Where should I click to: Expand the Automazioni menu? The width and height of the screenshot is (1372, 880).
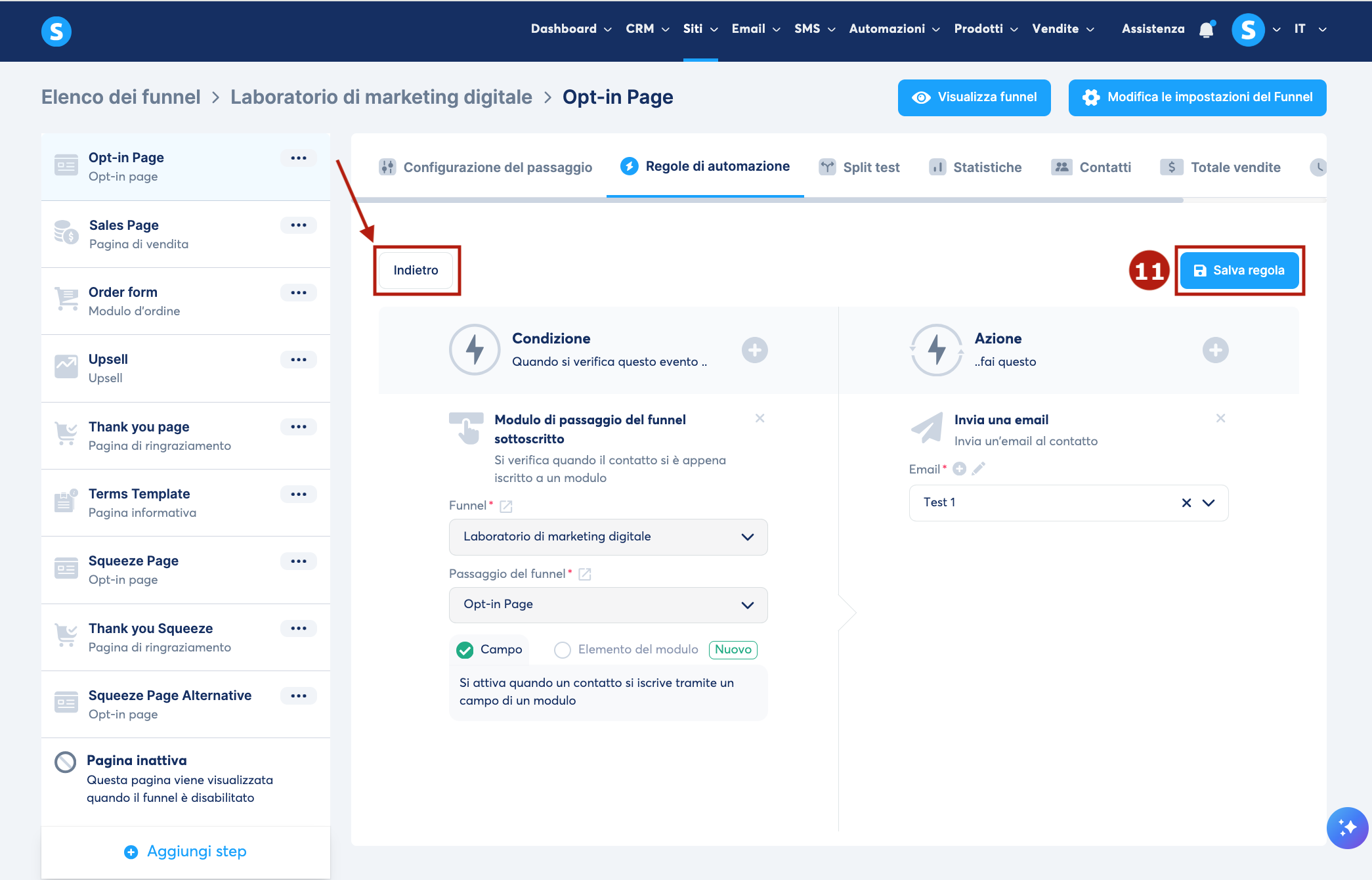(x=894, y=29)
